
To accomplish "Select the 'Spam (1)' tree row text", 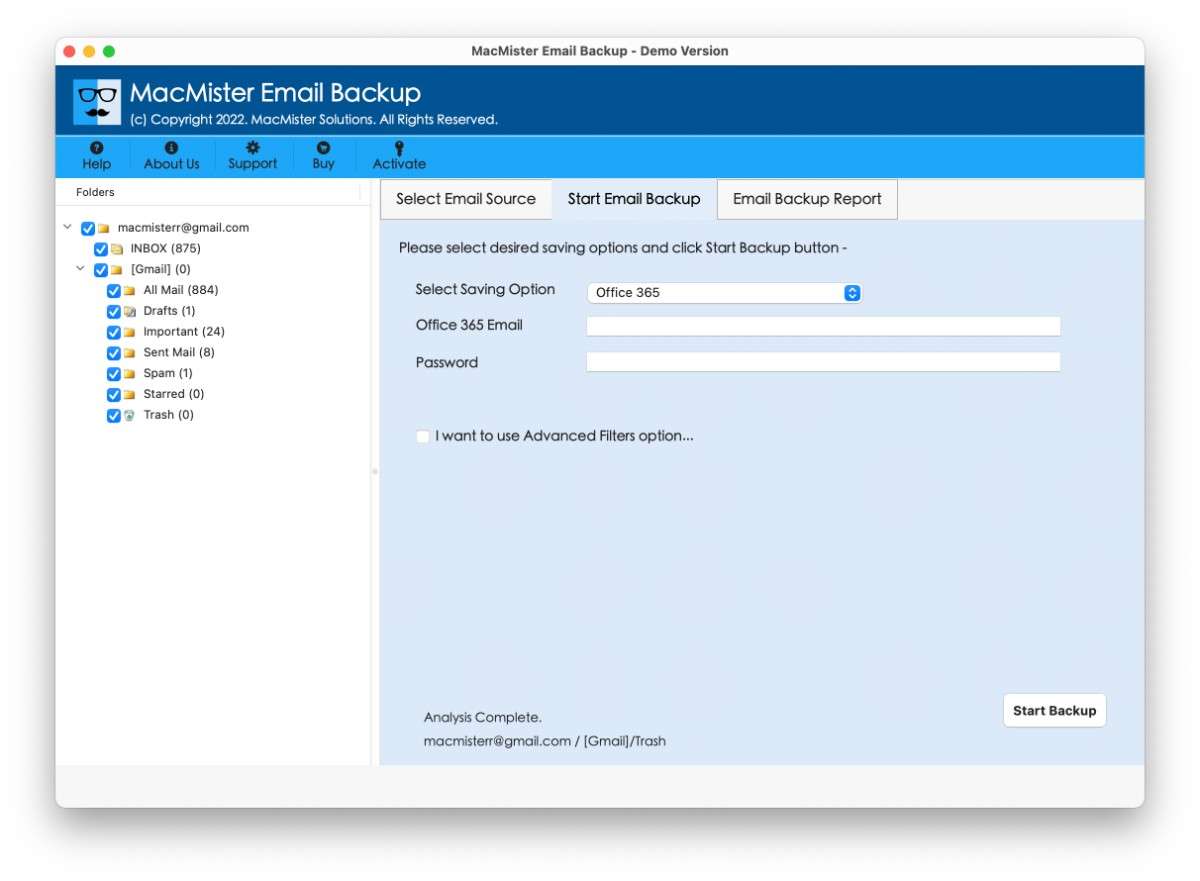I will coord(168,374).
